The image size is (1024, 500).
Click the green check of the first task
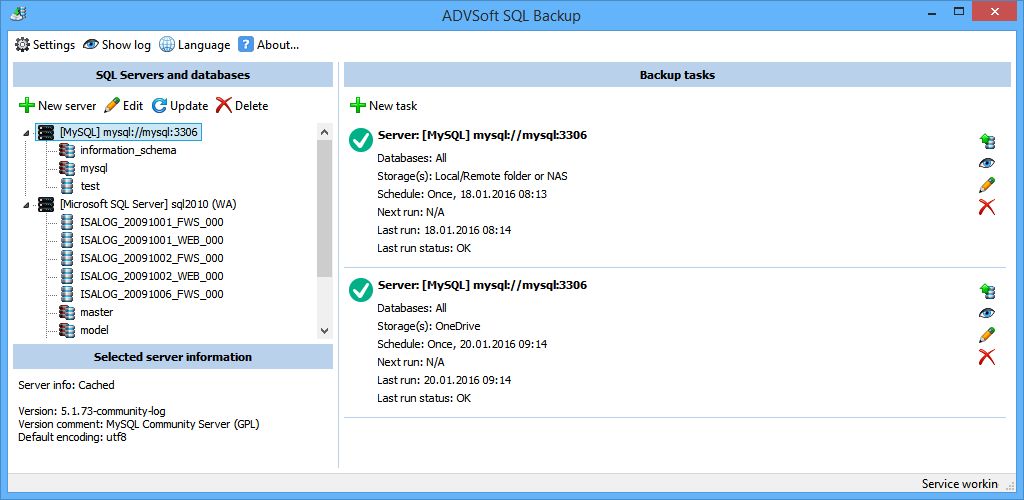[x=360, y=140]
